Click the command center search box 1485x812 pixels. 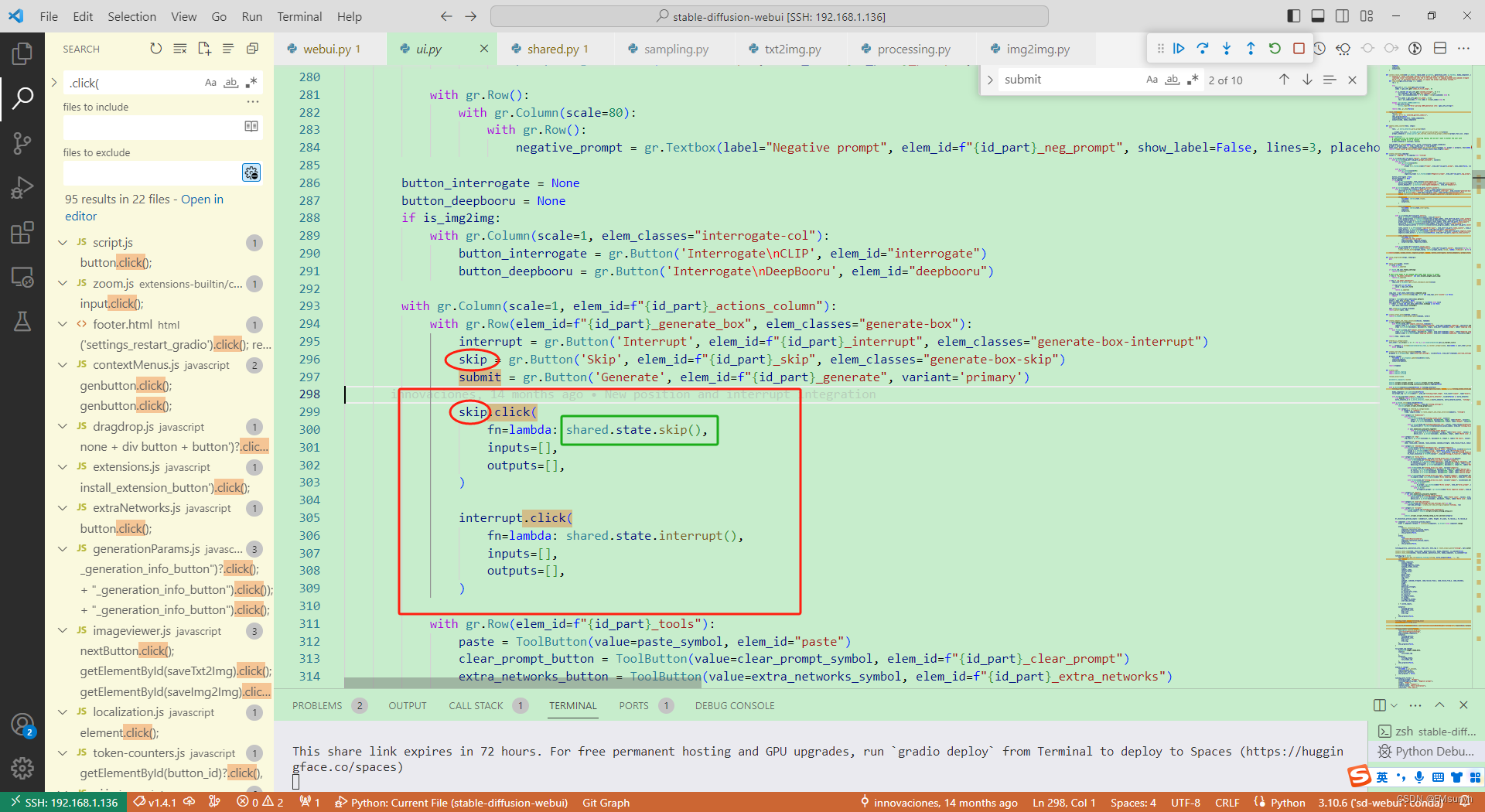770,16
